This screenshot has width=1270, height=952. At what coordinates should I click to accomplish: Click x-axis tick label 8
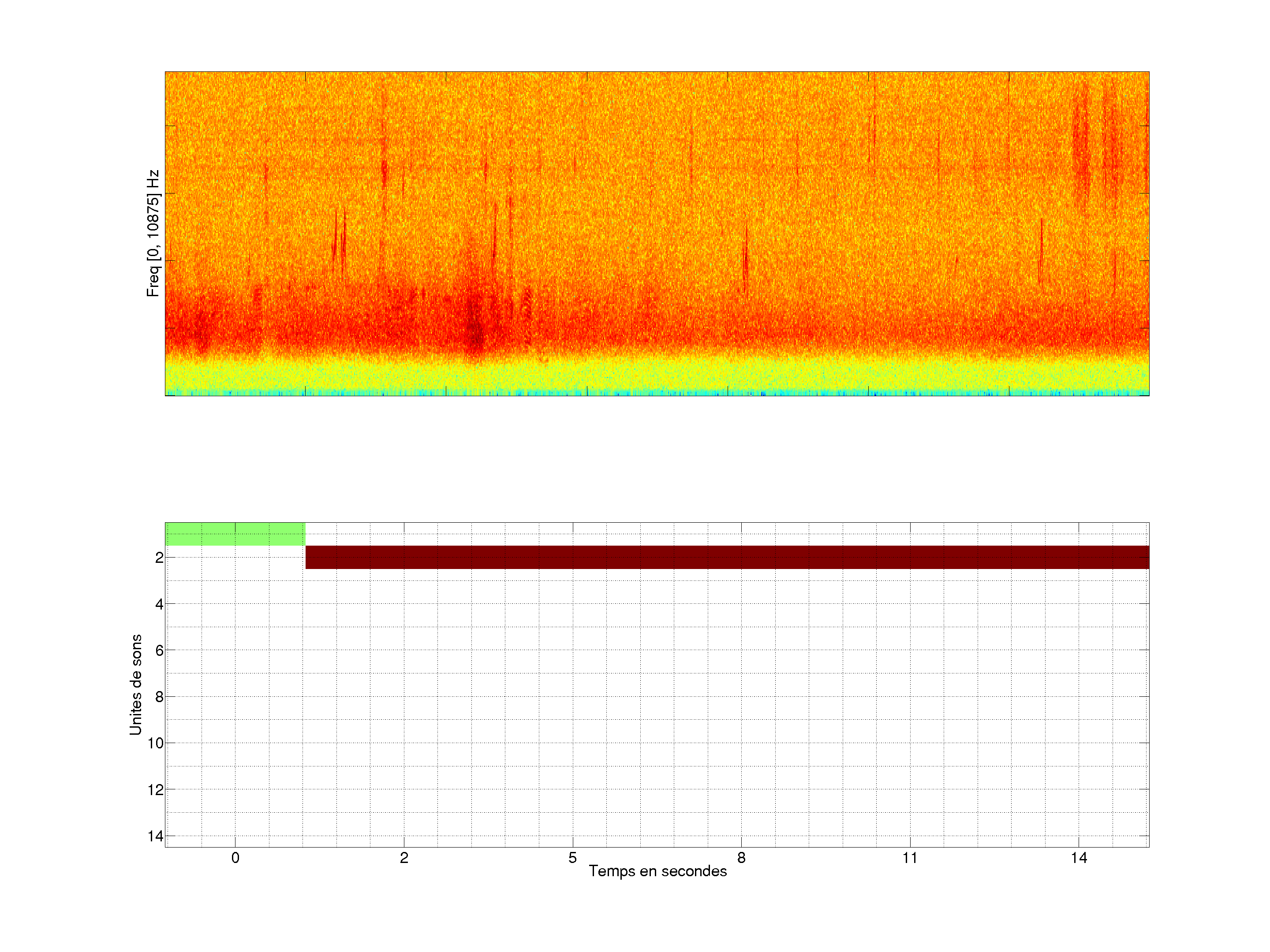pyautogui.click(x=741, y=858)
